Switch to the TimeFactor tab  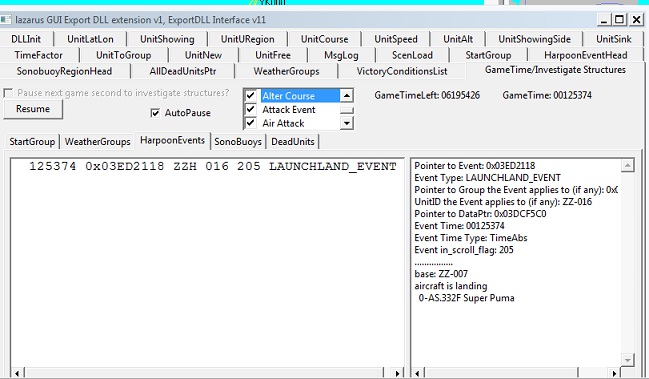point(38,55)
